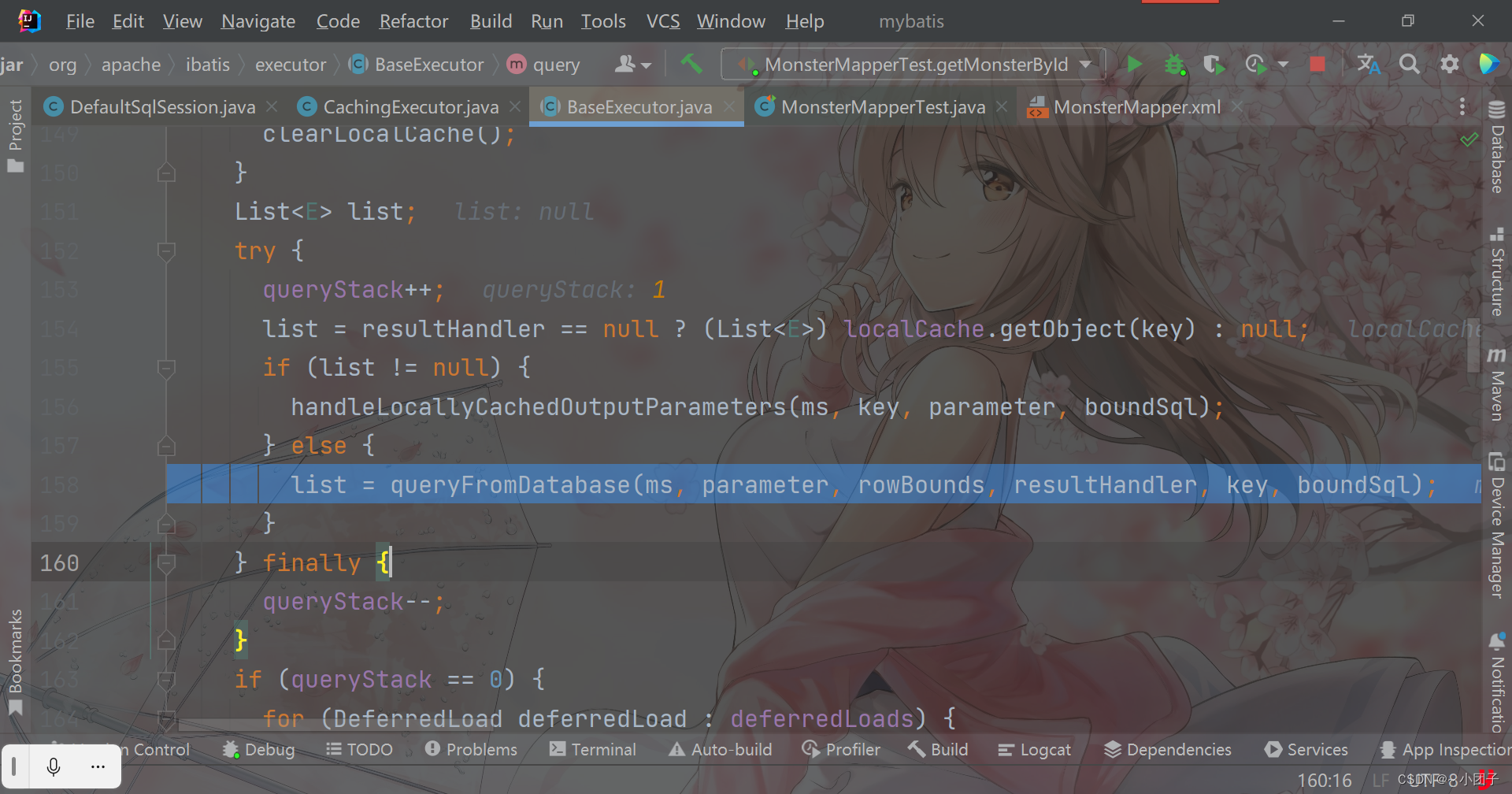Close the CachingExecutor.java tab
The height and width of the screenshot is (794, 1512).
[x=515, y=106]
